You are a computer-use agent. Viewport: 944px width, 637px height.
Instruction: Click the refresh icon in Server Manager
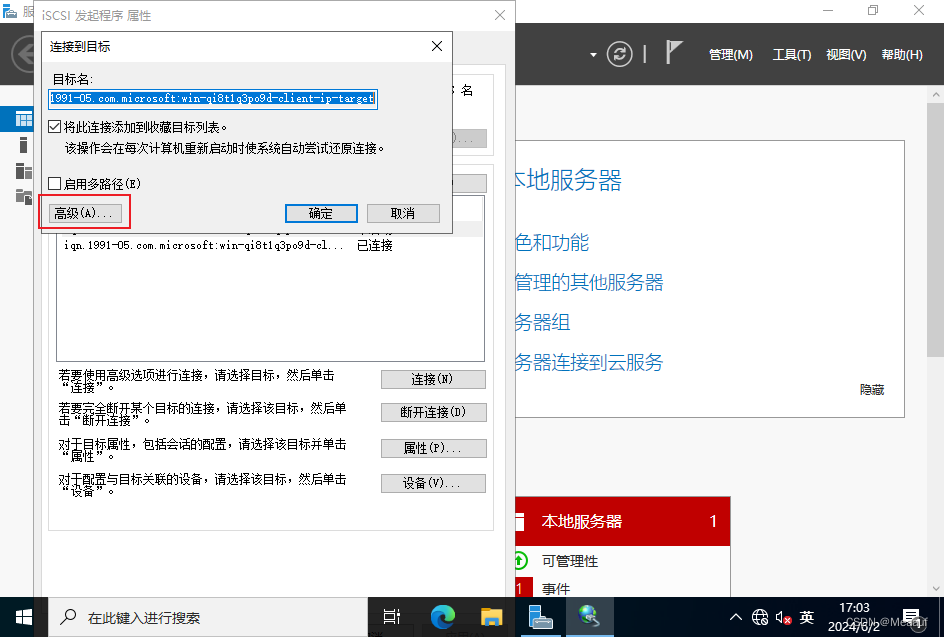pyautogui.click(x=620, y=54)
